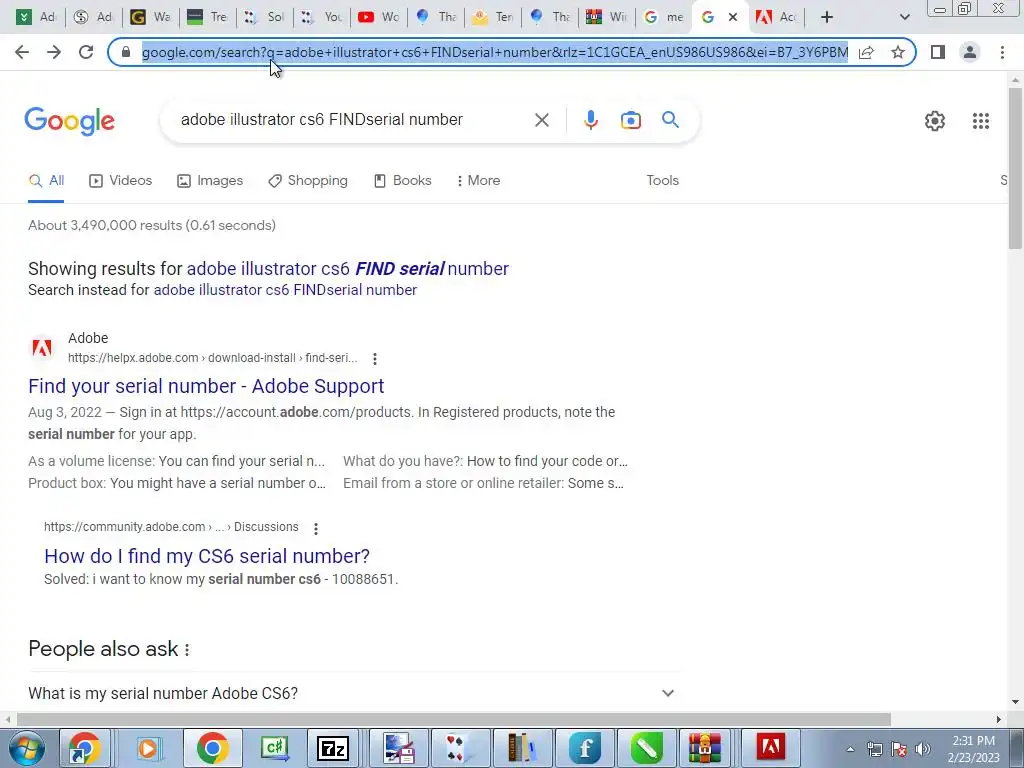
Task: Switch to the Google 'me' tab
Action: [x=664, y=17]
